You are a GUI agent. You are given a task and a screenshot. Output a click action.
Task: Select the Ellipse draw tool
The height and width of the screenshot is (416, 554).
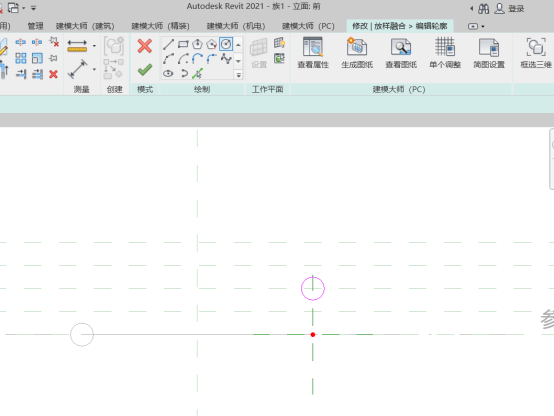coord(168,74)
